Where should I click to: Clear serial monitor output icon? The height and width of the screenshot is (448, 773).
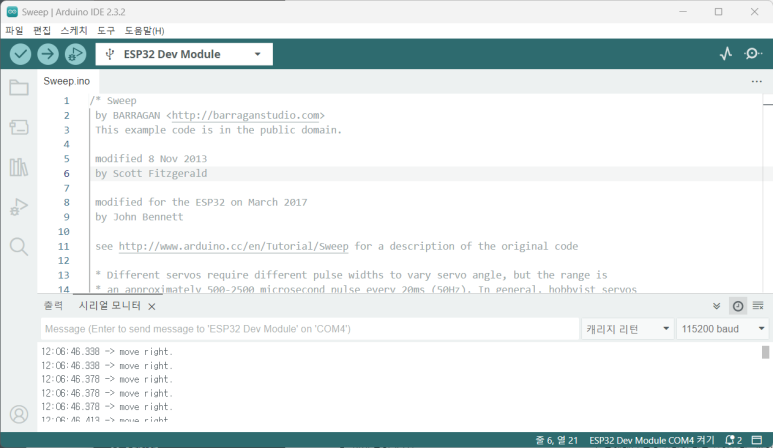tap(758, 306)
